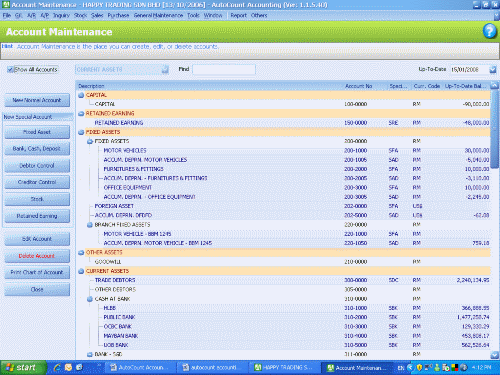Open the Window menu
500x375 pixels.
point(213,15)
